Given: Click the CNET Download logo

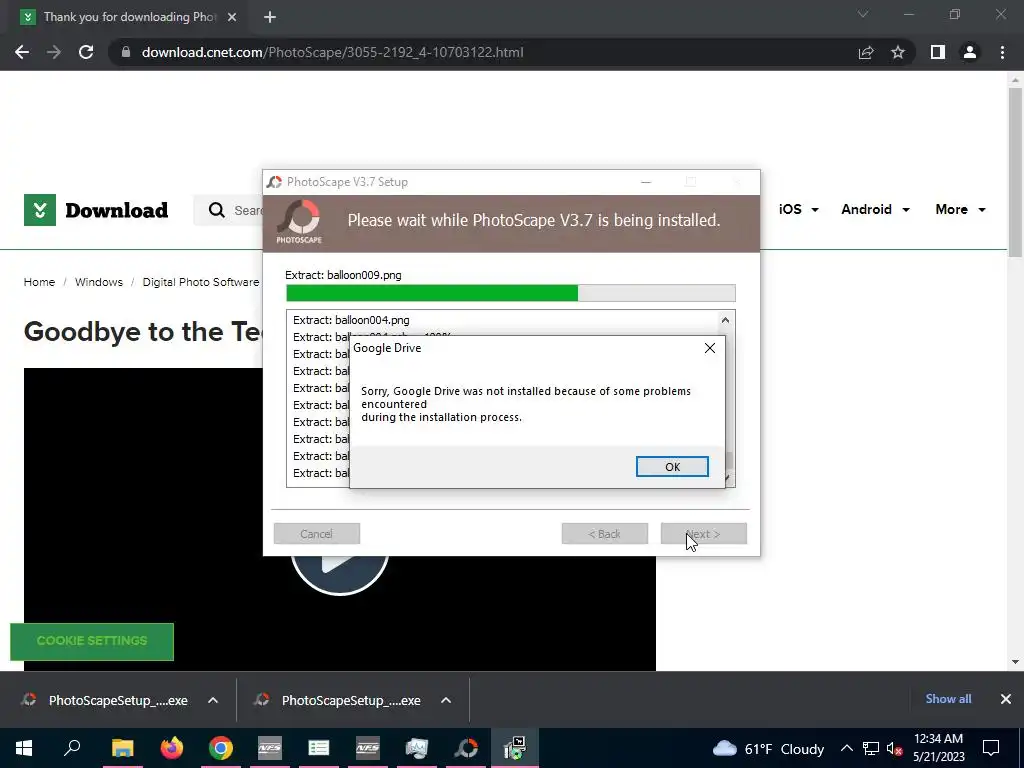Looking at the screenshot, I should click(96, 210).
